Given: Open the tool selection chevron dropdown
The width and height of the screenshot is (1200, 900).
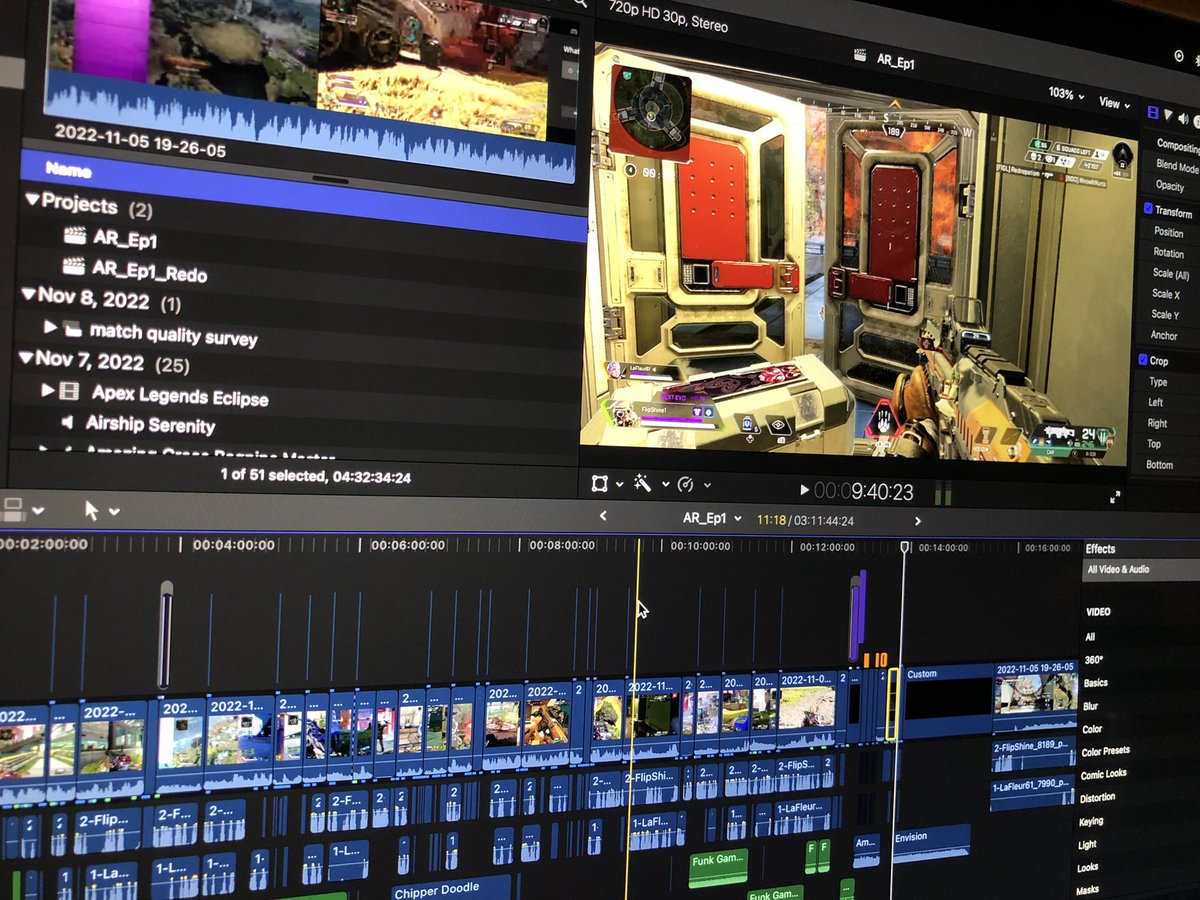Looking at the screenshot, I should (114, 511).
